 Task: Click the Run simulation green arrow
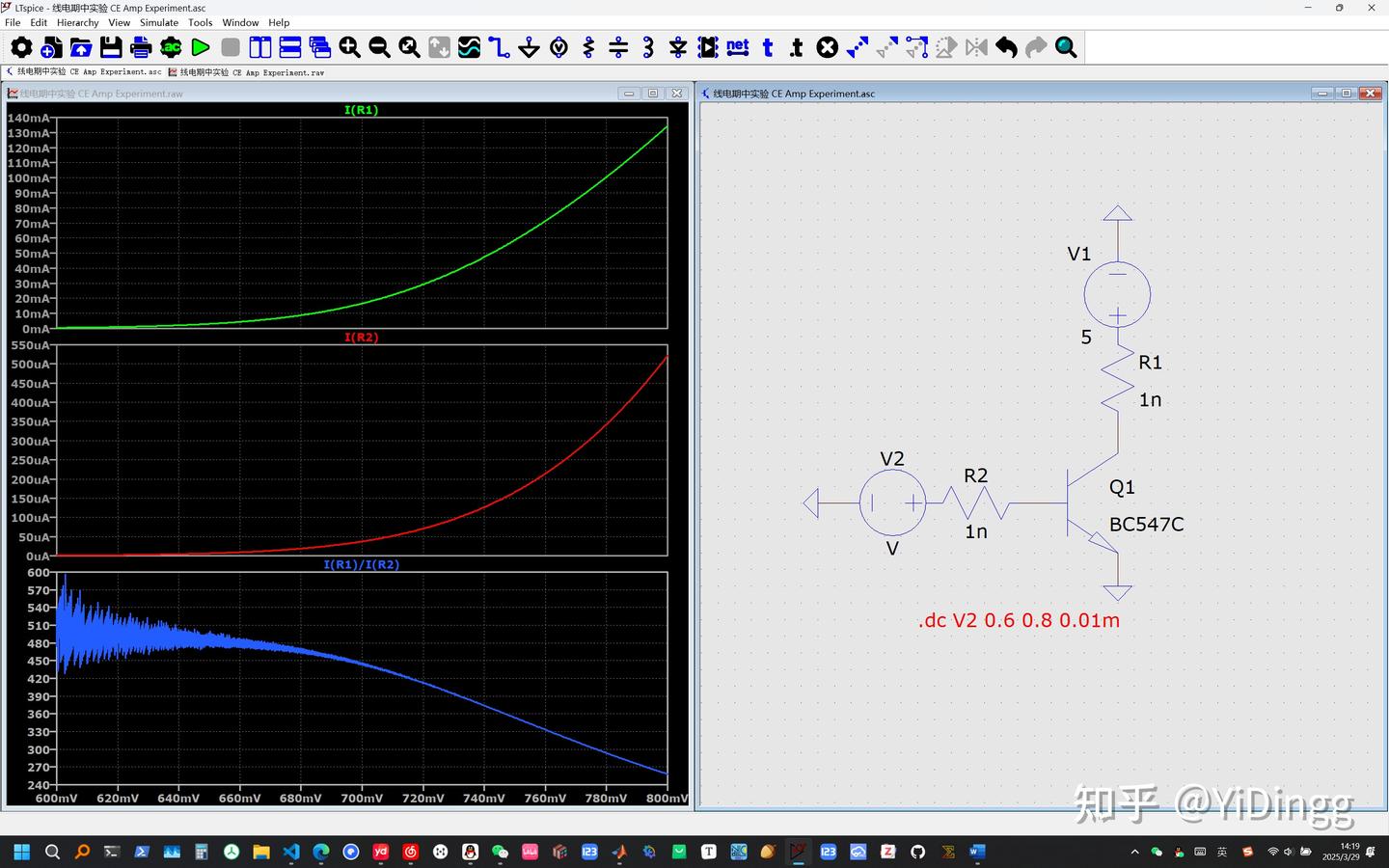(x=201, y=47)
